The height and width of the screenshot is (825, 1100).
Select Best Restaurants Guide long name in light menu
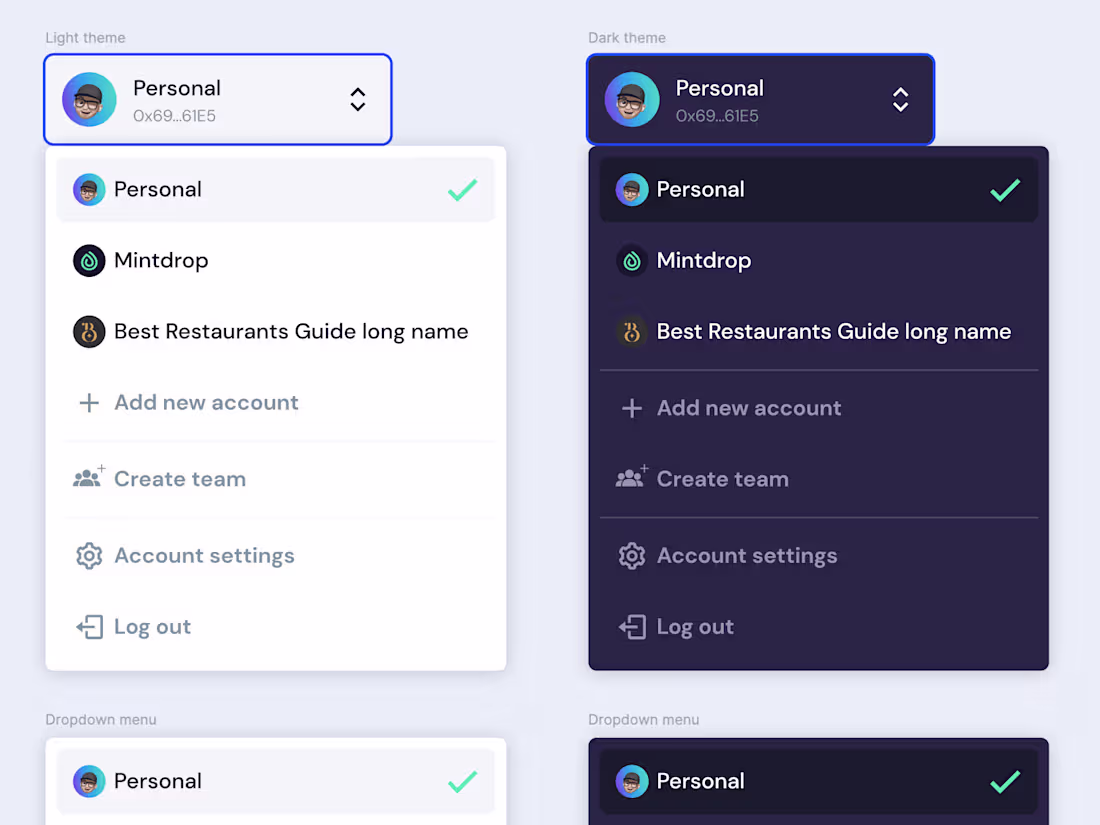pos(291,332)
